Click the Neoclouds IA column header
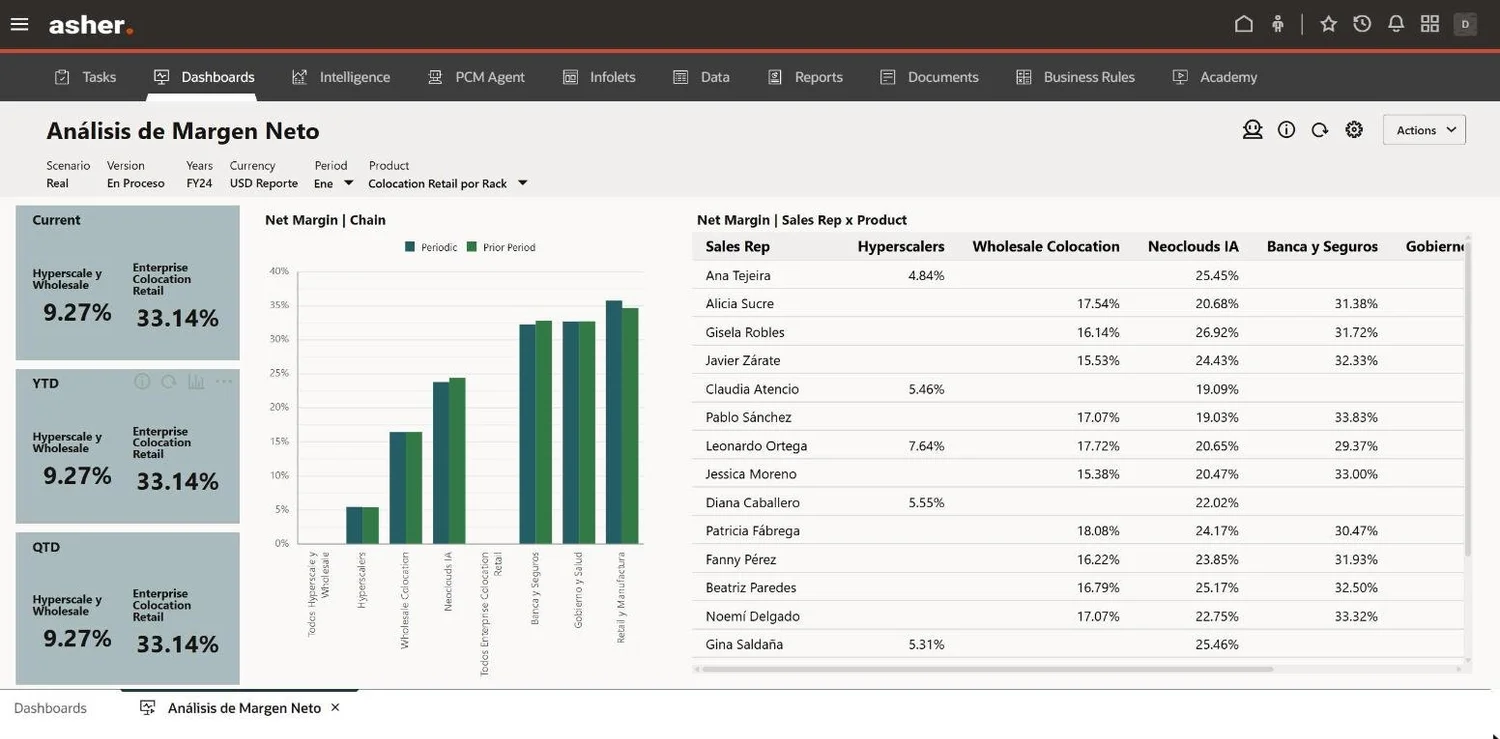The image size is (1500, 739). (x=1193, y=246)
